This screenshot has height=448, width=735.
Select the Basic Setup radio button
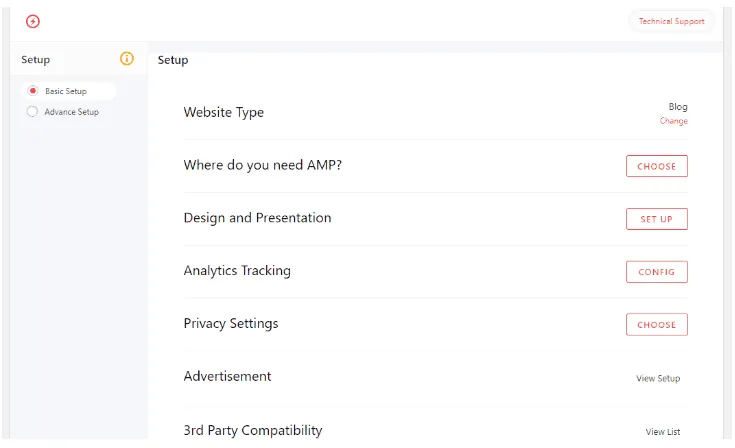[33, 91]
